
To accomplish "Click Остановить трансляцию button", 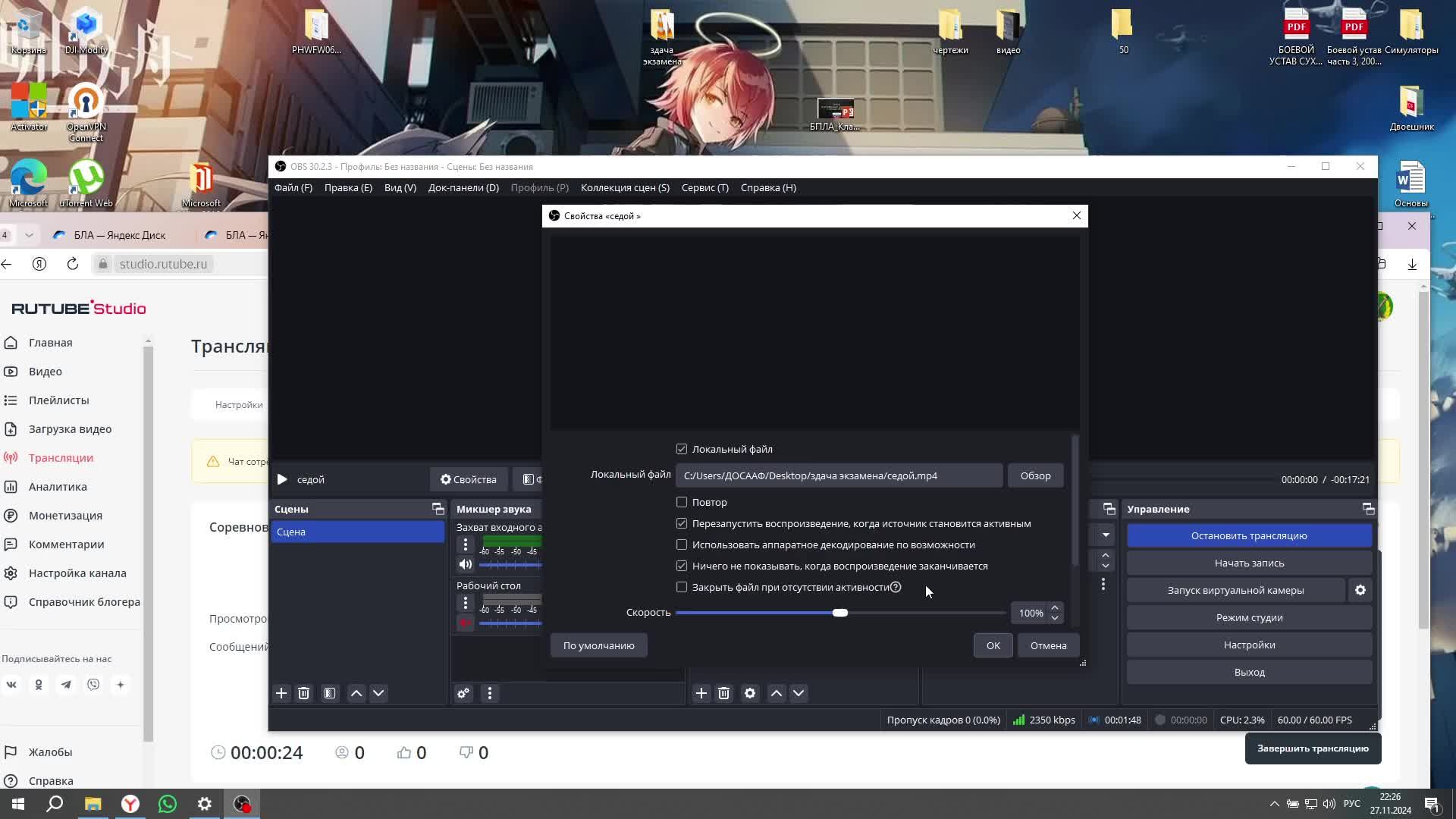I will tap(1249, 535).
